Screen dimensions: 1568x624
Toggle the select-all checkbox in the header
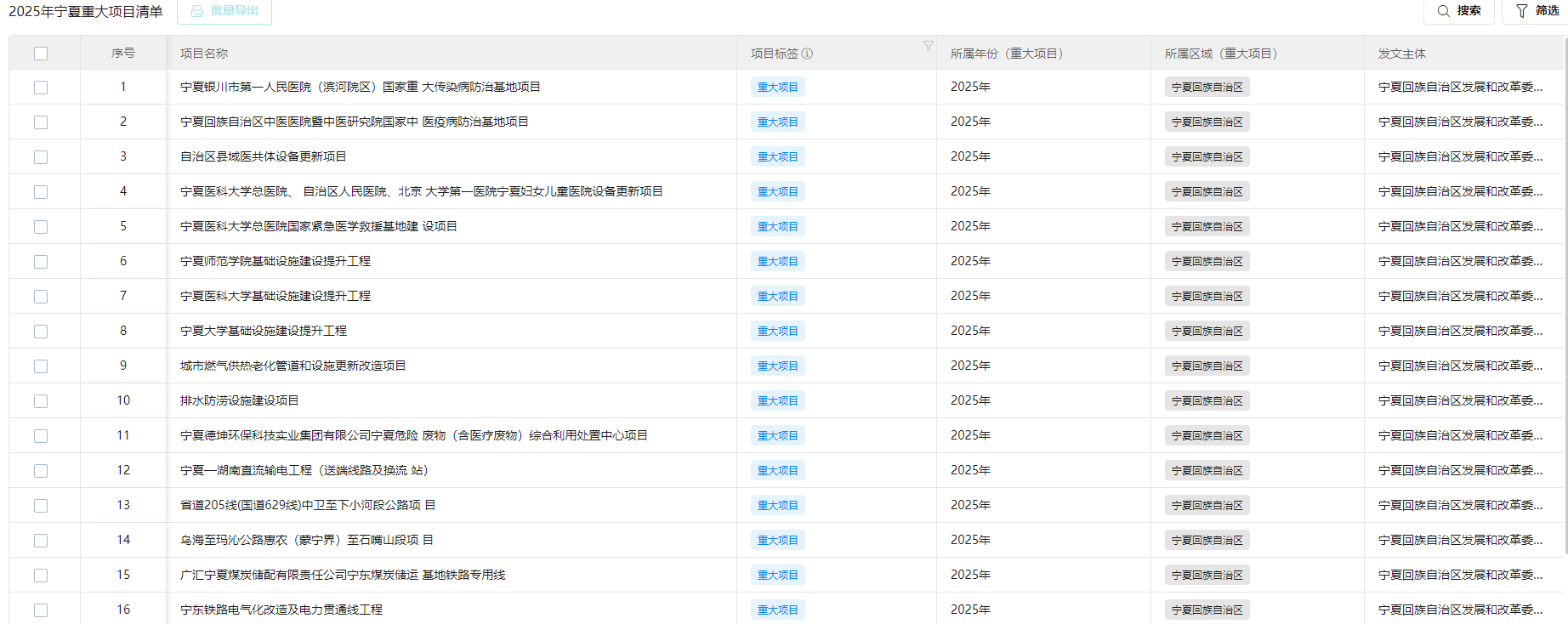coord(41,54)
